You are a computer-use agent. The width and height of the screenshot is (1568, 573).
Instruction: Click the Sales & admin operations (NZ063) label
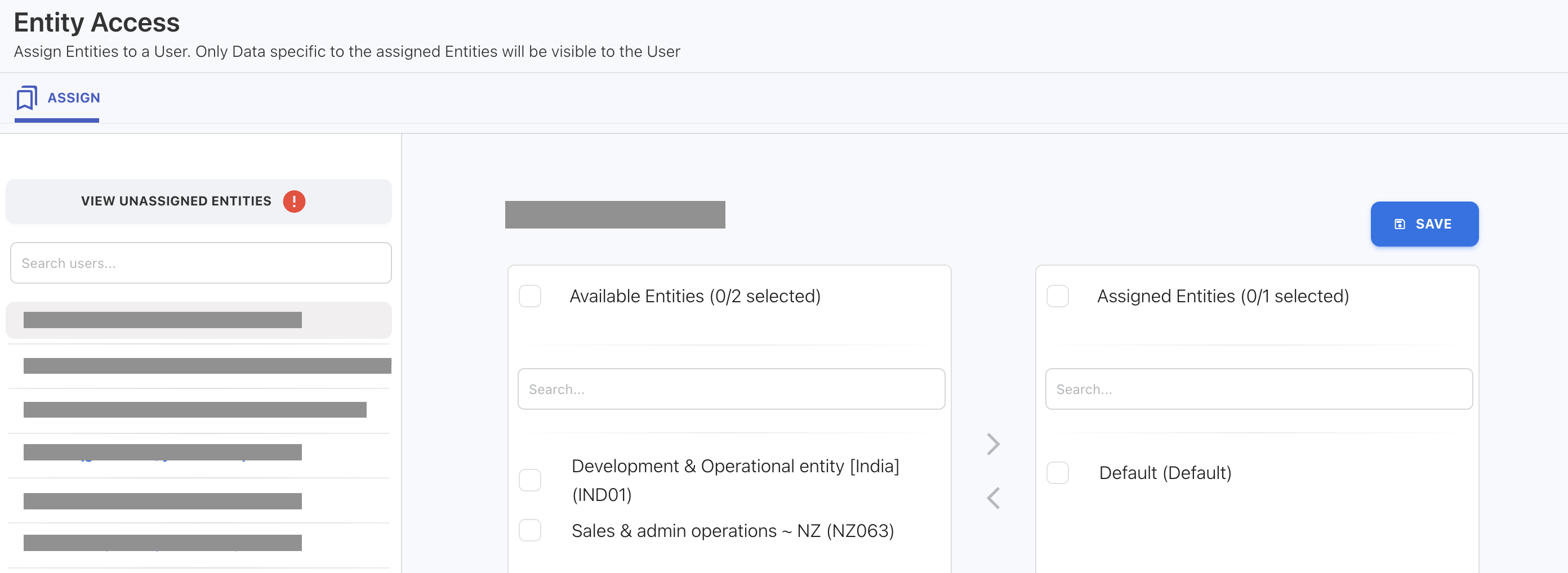tap(732, 531)
